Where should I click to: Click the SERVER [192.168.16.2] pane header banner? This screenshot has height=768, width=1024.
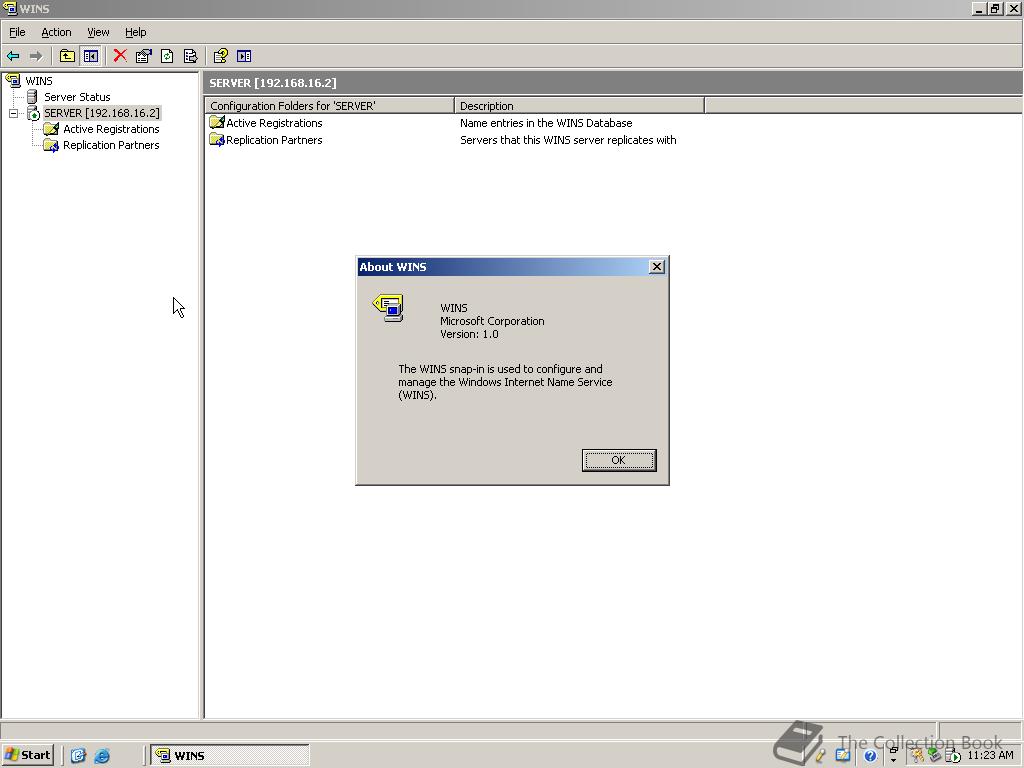tap(613, 83)
